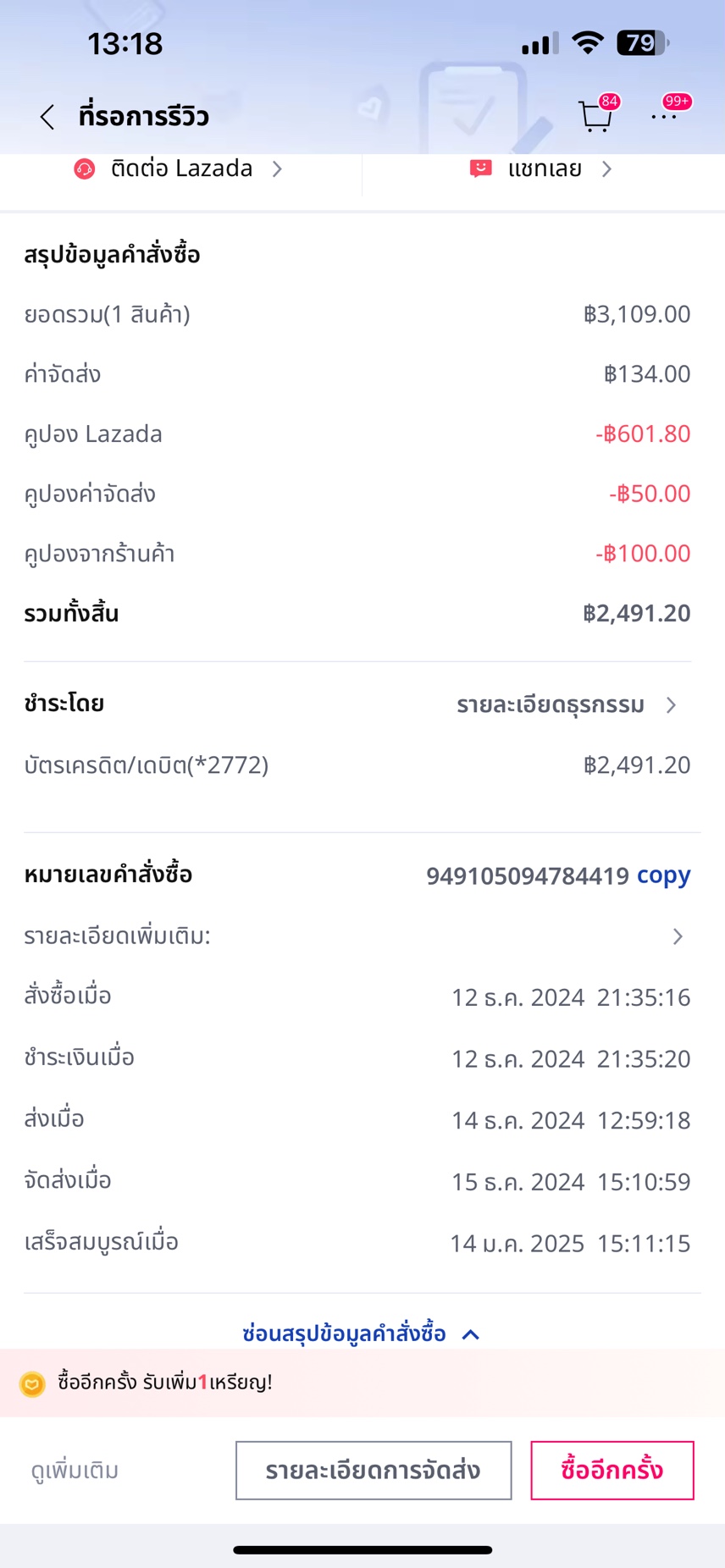This screenshot has width=725, height=1568.
Task: Open แชทเลย chat option
Action: 545,169
